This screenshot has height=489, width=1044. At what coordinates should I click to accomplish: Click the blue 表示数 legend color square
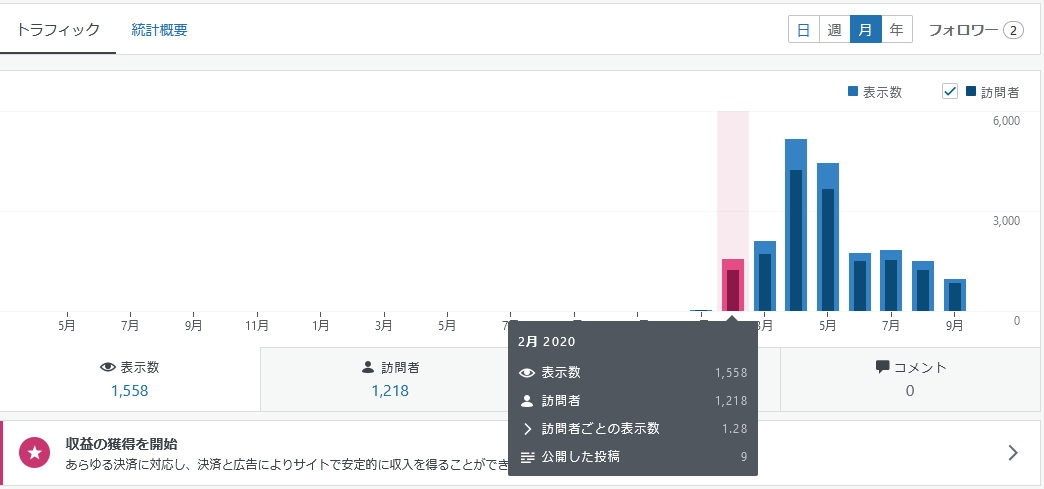coord(853,92)
